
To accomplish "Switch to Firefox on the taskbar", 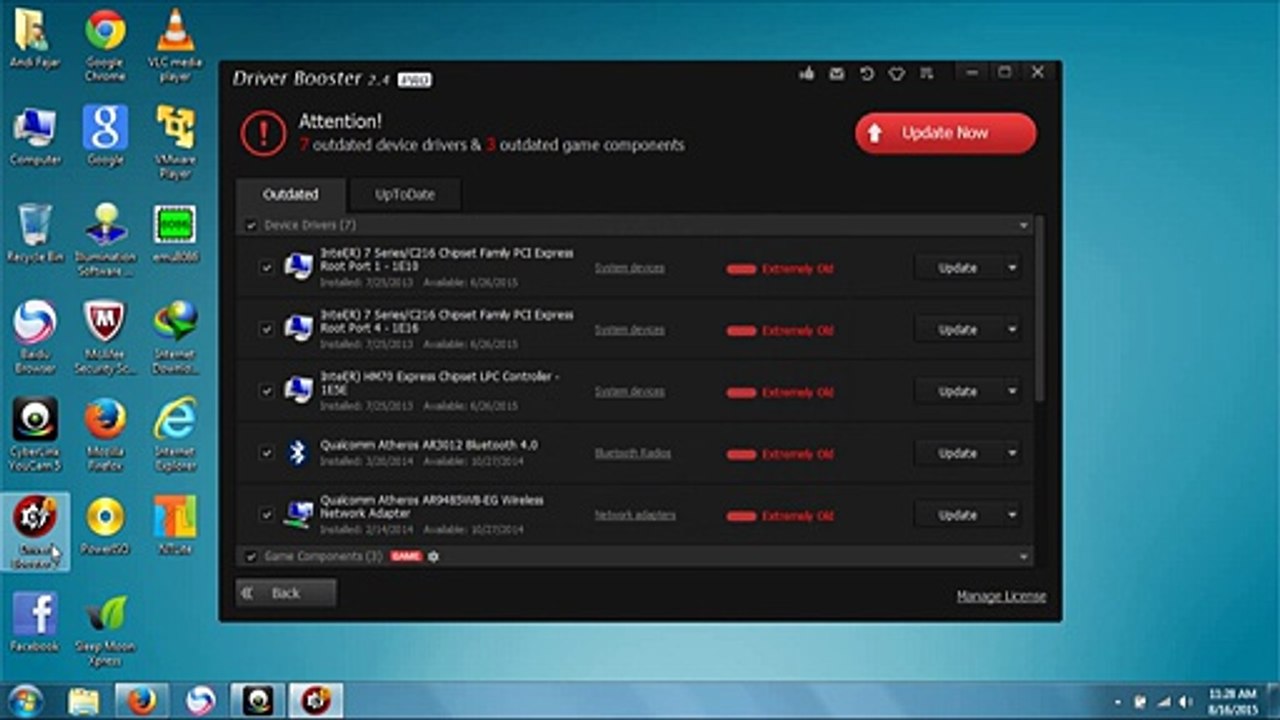I will coord(141,701).
